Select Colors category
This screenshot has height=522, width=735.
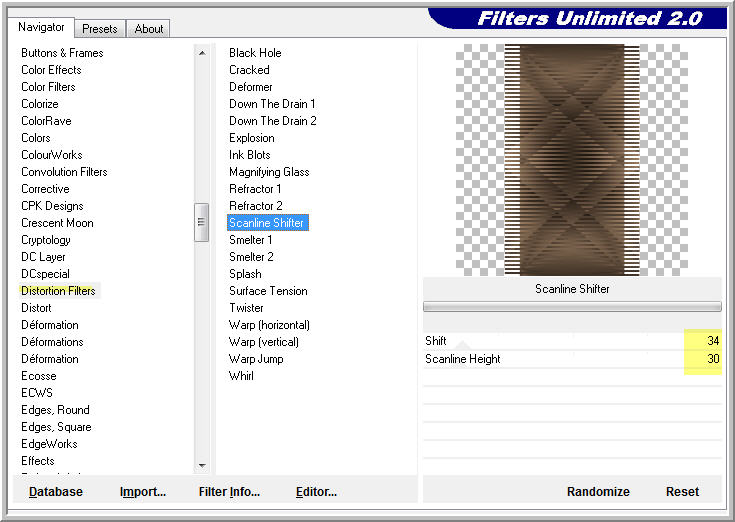pyautogui.click(x=36, y=138)
